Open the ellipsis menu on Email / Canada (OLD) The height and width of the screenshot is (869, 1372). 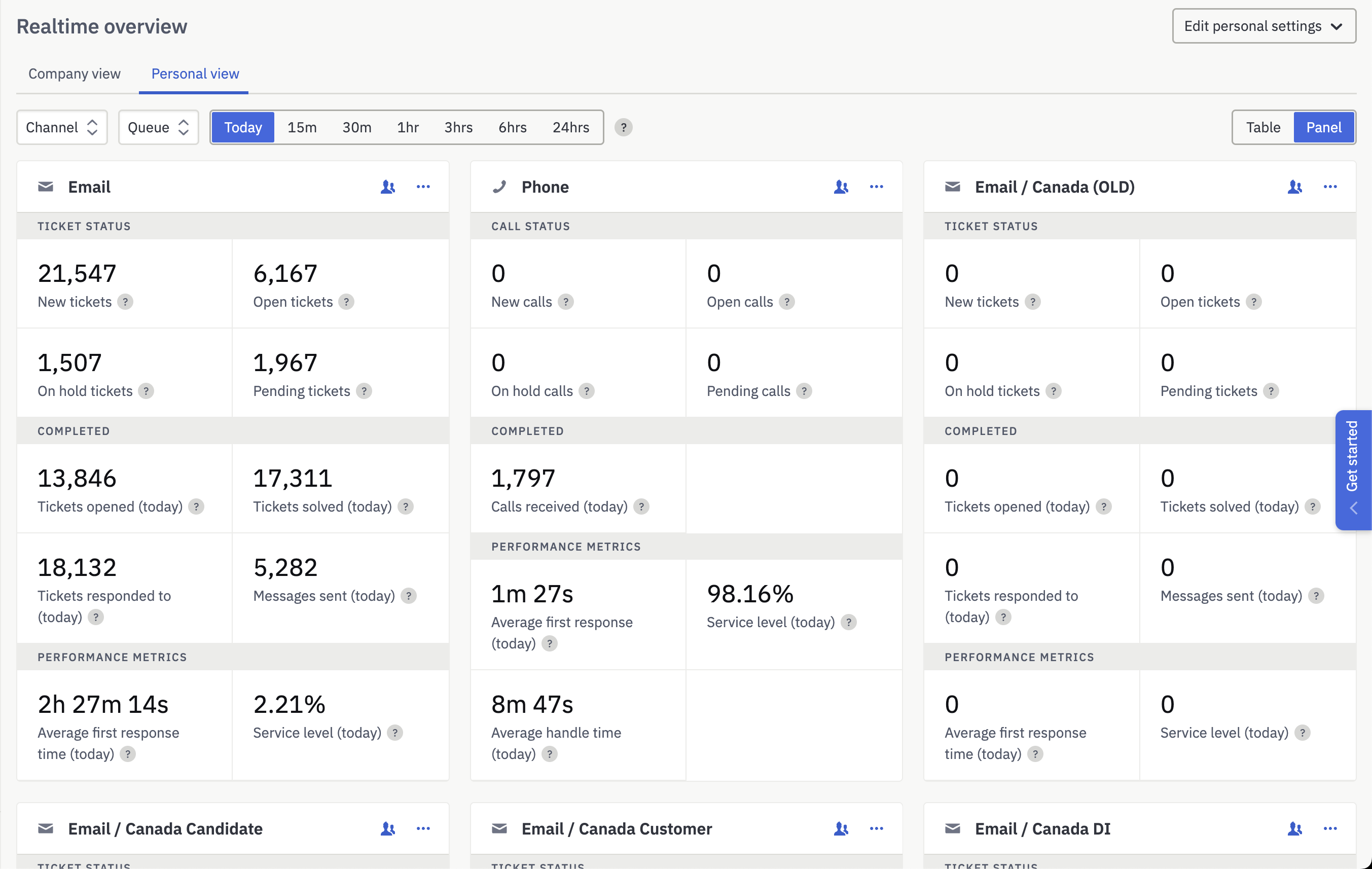point(1330,187)
